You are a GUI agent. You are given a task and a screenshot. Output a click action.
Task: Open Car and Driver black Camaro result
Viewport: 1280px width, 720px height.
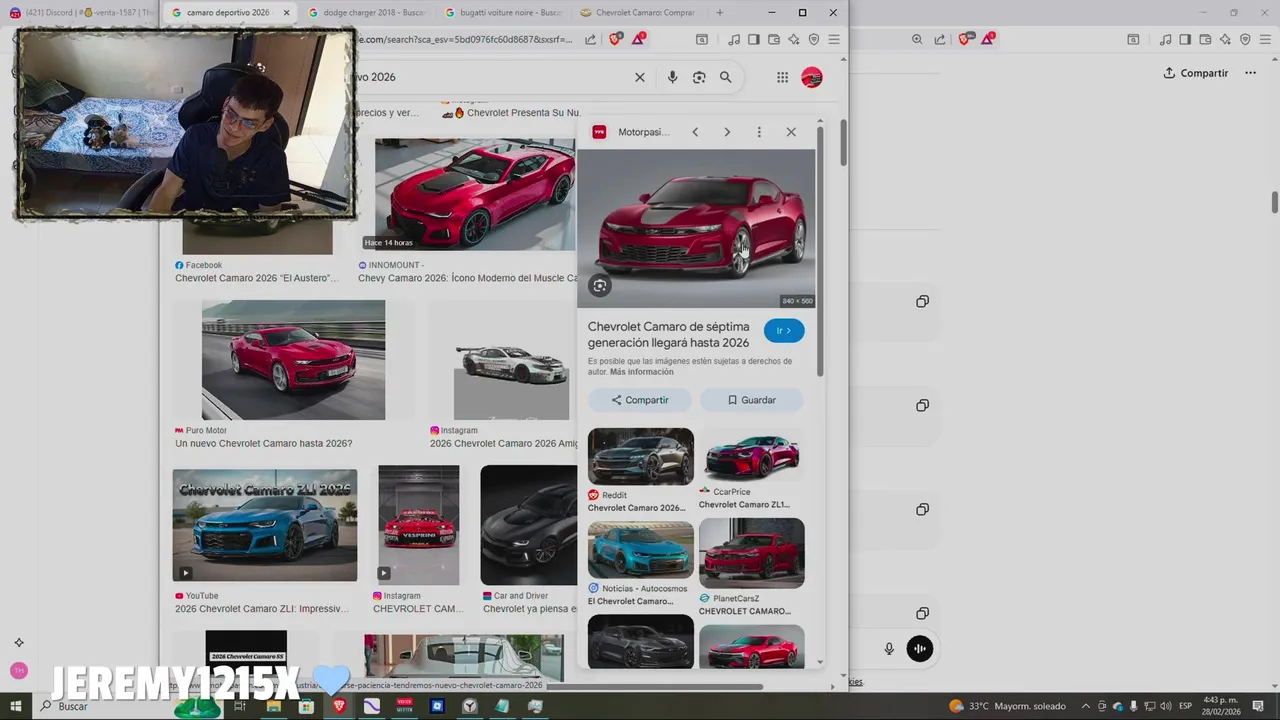(529, 525)
